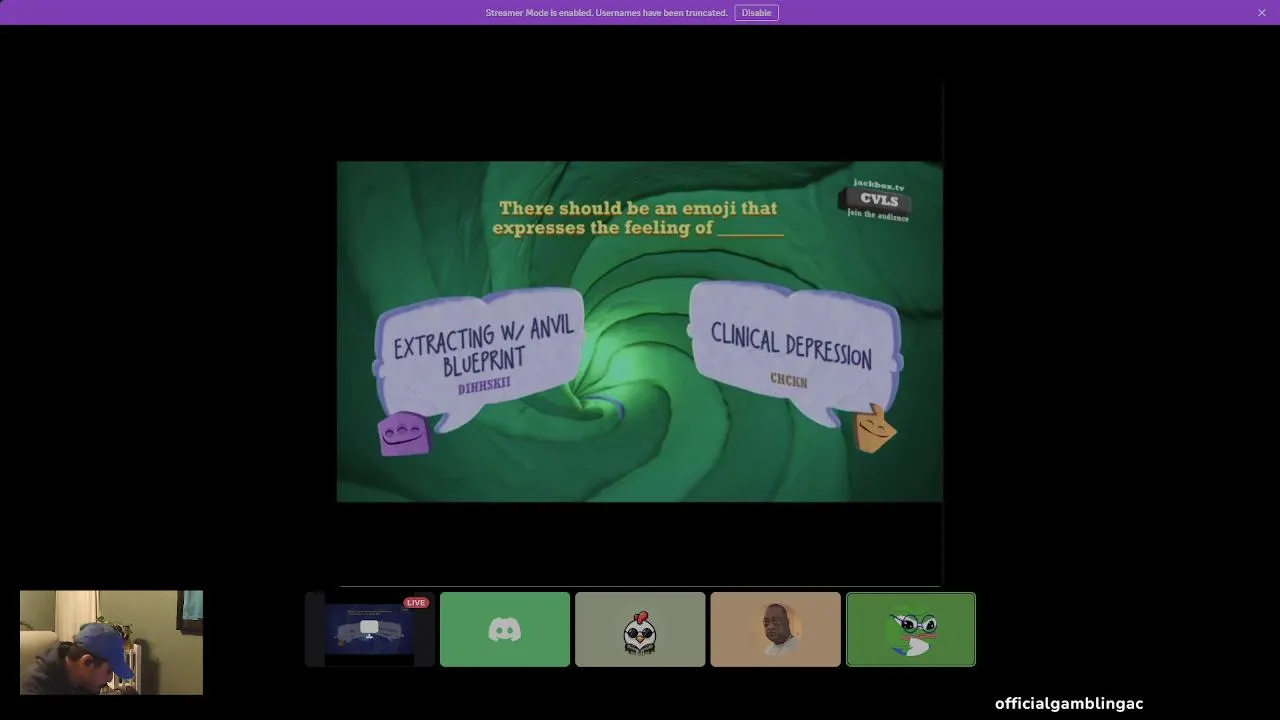
Task: Click the CVLS room code sign
Action: (876, 199)
